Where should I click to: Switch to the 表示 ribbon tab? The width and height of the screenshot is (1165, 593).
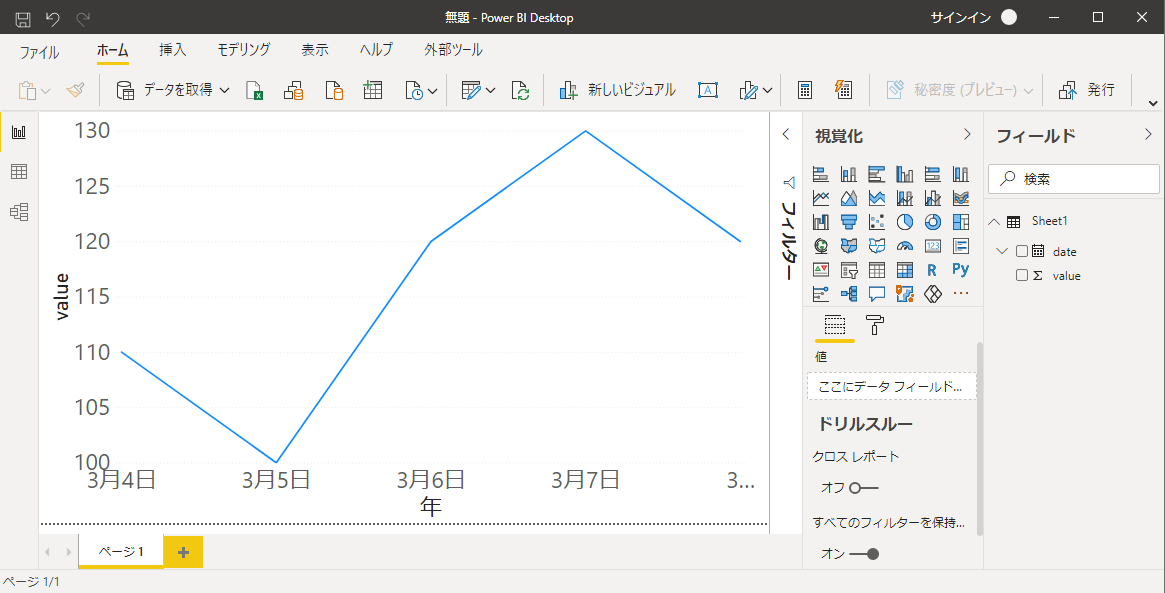click(x=315, y=51)
